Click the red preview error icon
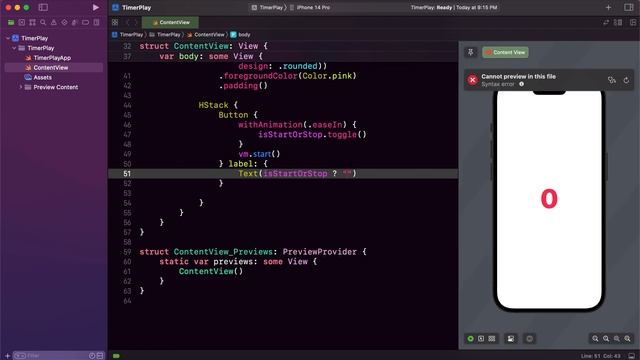Viewport: 640px width, 360px height. [x=472, y=80]
